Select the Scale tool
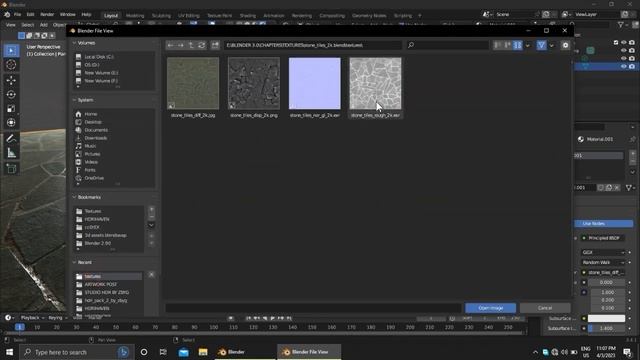 click(11, 109)
